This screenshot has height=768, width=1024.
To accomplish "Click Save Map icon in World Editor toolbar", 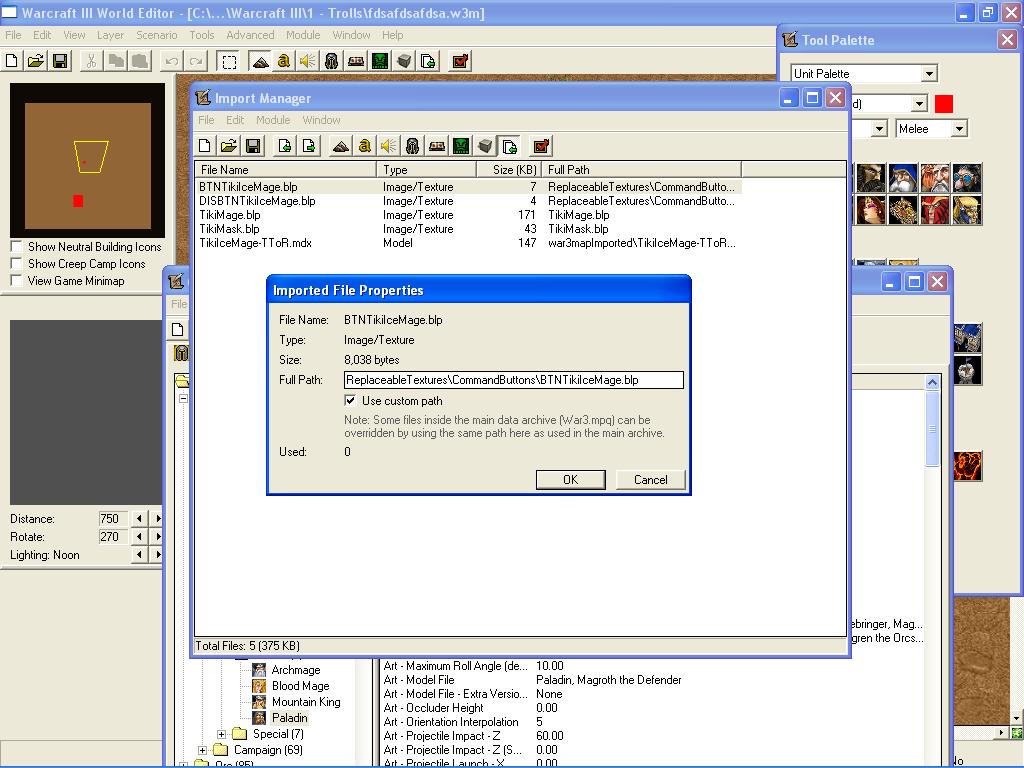I will (60, 61).
